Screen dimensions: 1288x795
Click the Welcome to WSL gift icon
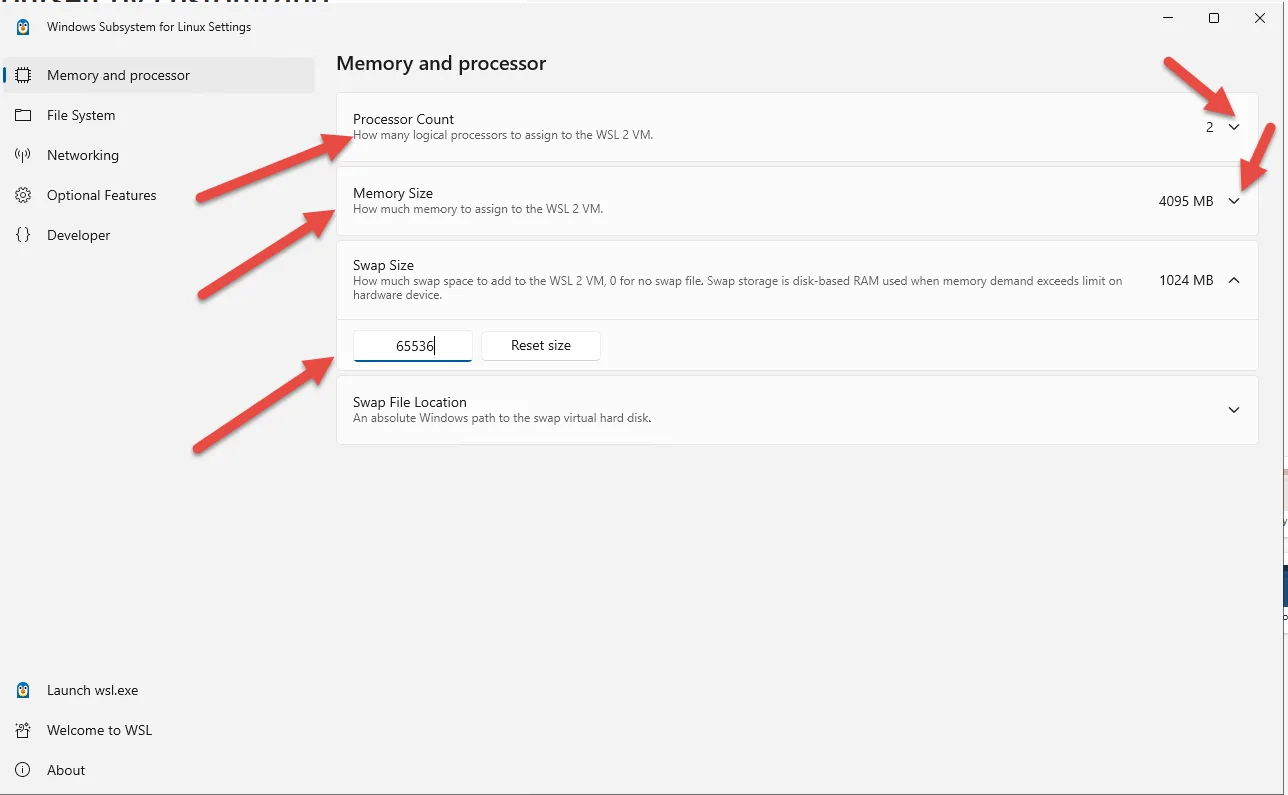point(24,730)
